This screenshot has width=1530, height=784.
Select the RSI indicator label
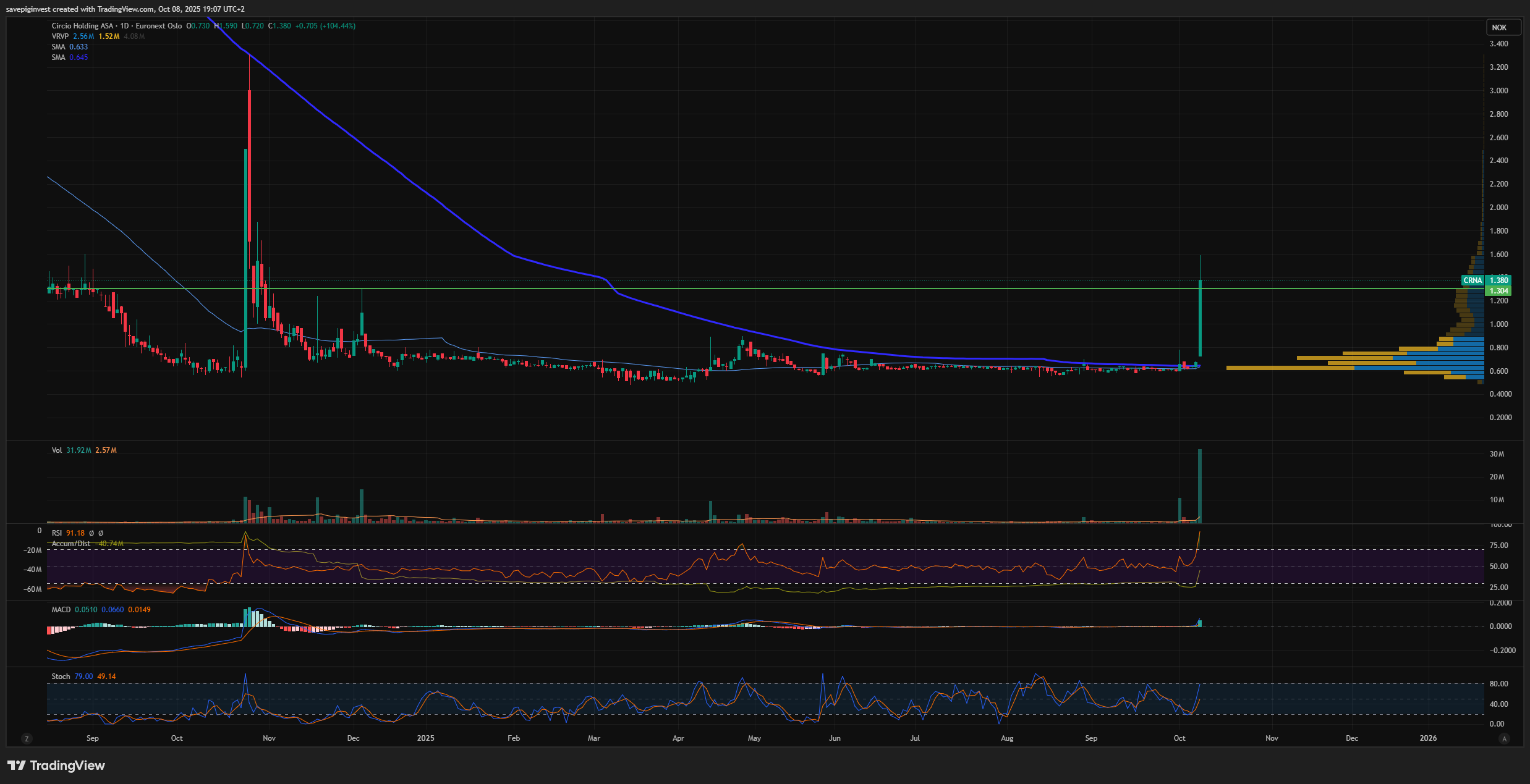56,533
